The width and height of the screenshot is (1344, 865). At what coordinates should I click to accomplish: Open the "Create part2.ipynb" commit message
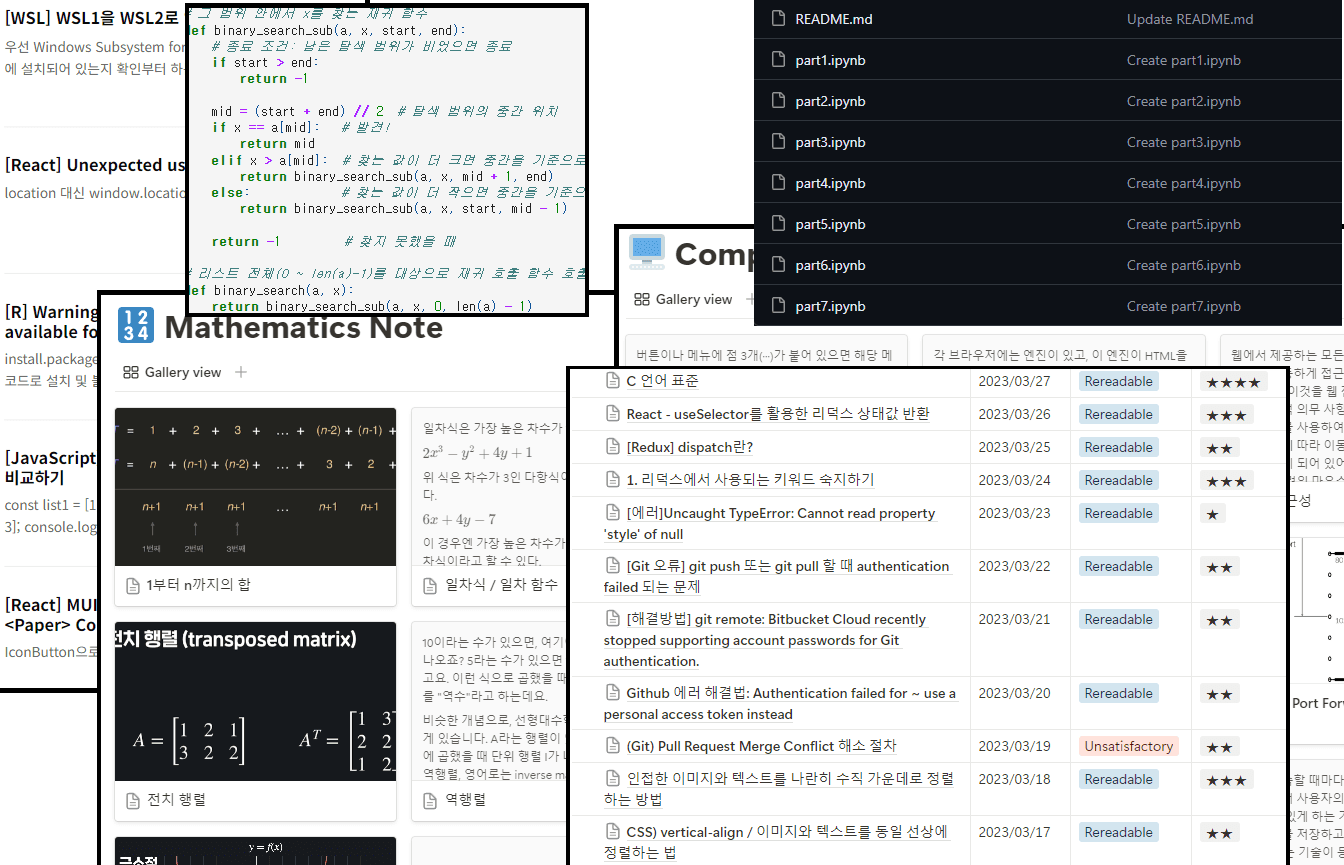coord(1183,101)
